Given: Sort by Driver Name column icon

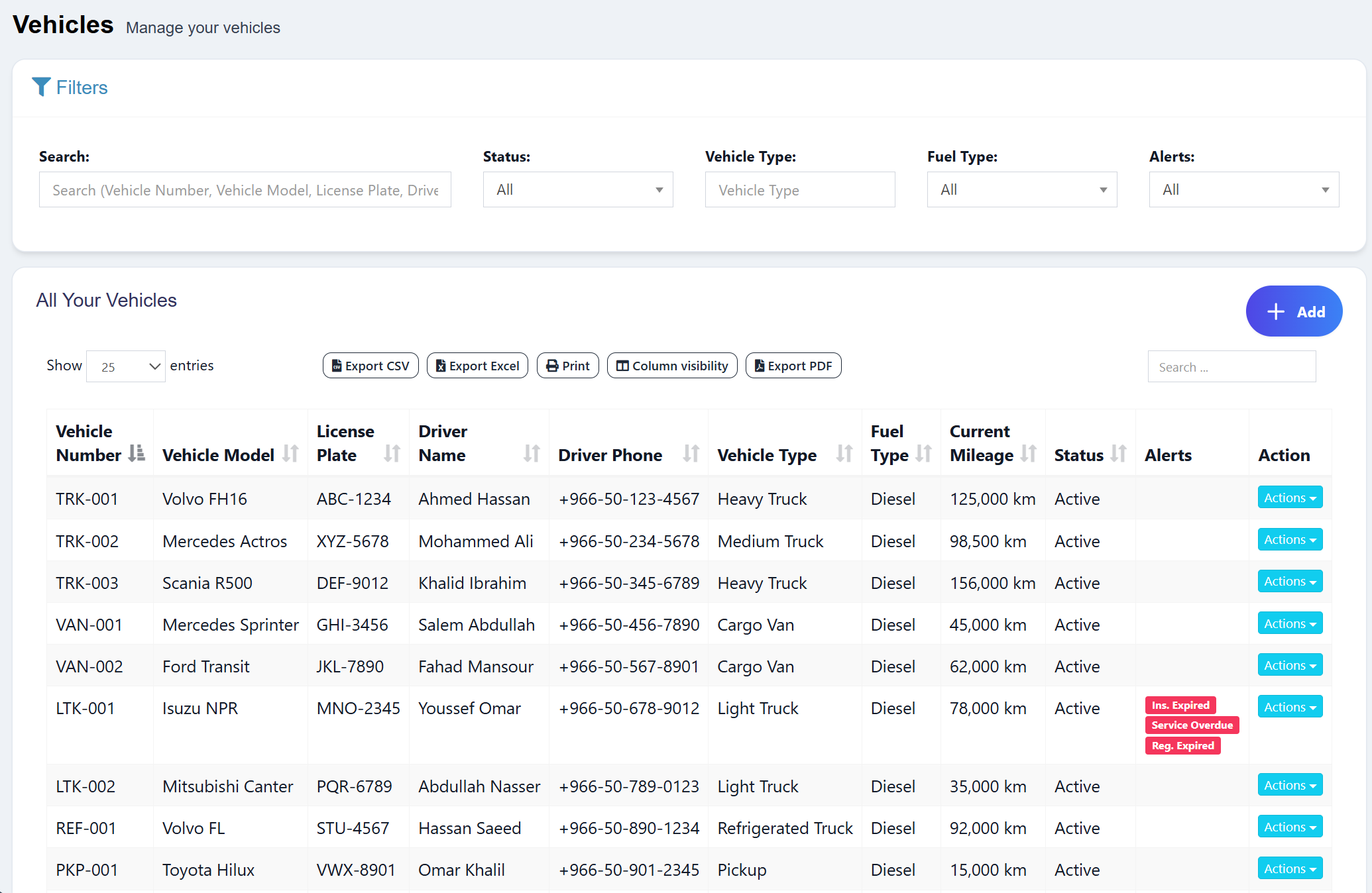Looking at the screenshot, I should (531, 454).
